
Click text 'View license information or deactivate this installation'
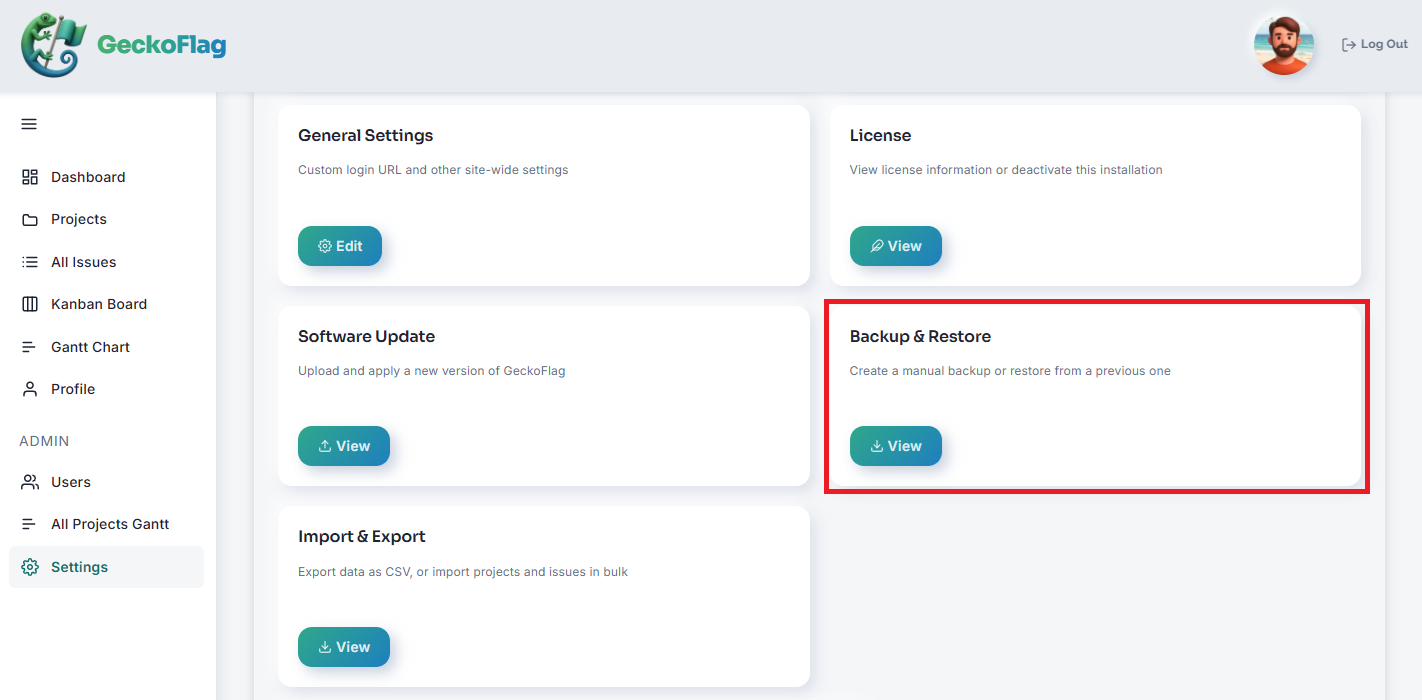coord(1006,170)
